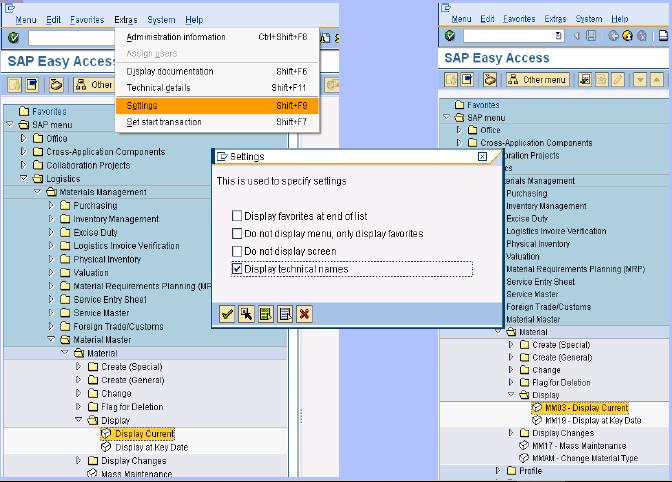Click Add to favorites icon, right window
Screen dimensions: 672x482
(585, 80)
